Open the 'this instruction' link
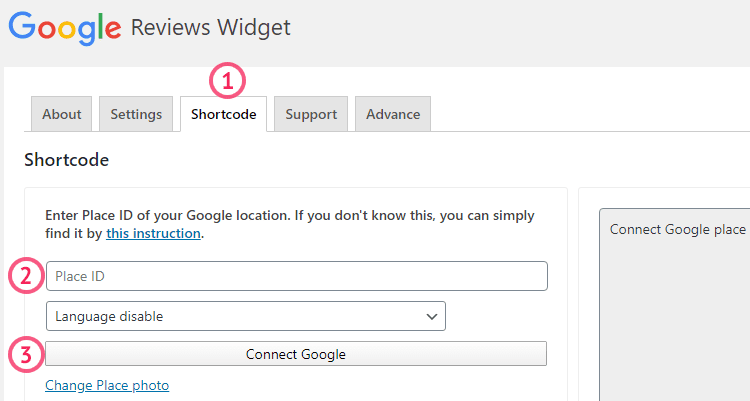The image size is (750, 401). tap(153, 234)
